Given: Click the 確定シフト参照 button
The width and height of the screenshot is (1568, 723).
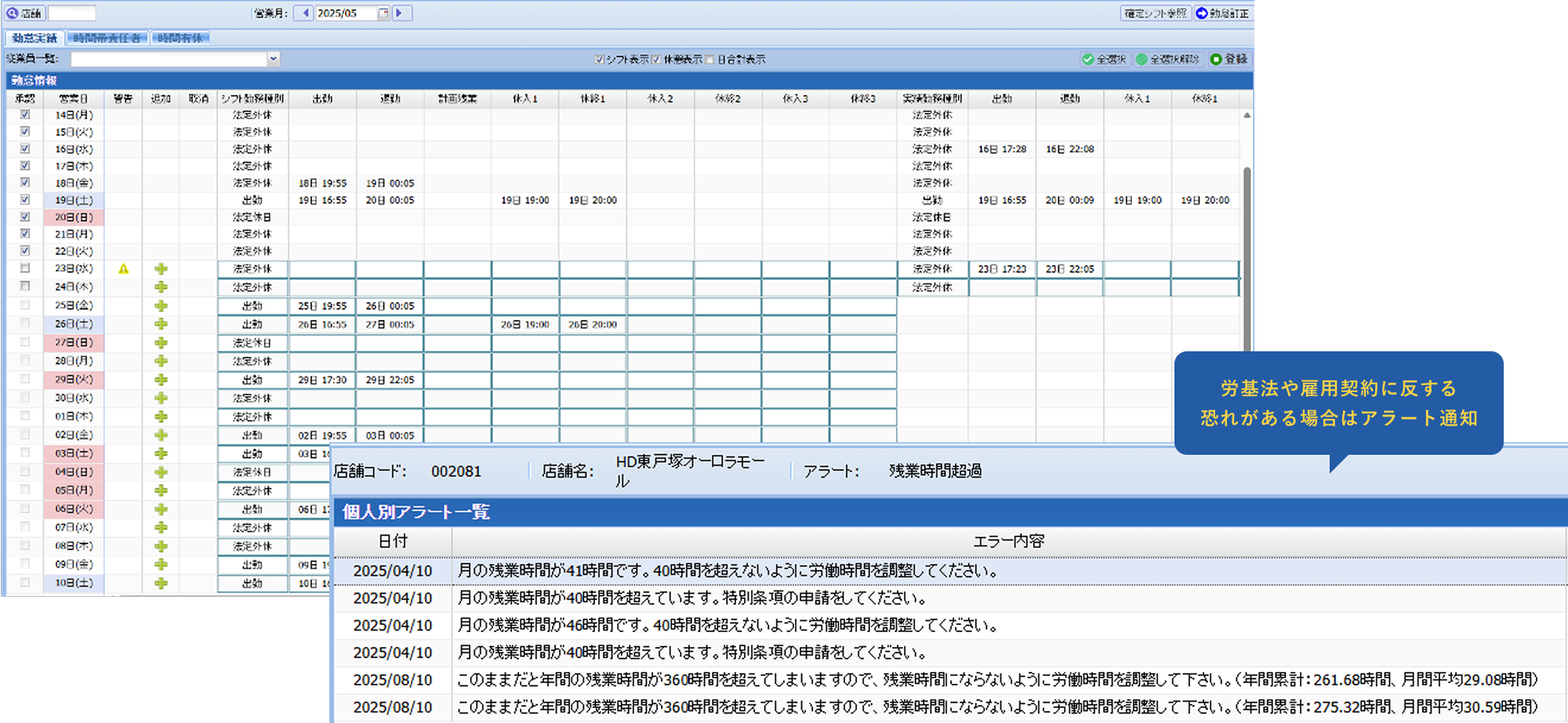Looking at the screenshot, I should (x=1156, y=13).
